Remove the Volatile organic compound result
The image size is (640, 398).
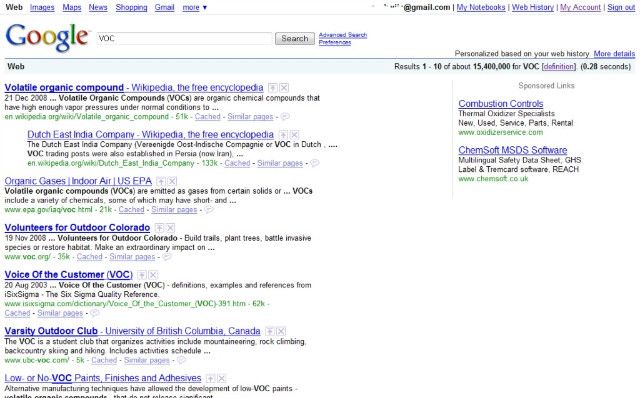click(284, 87)
